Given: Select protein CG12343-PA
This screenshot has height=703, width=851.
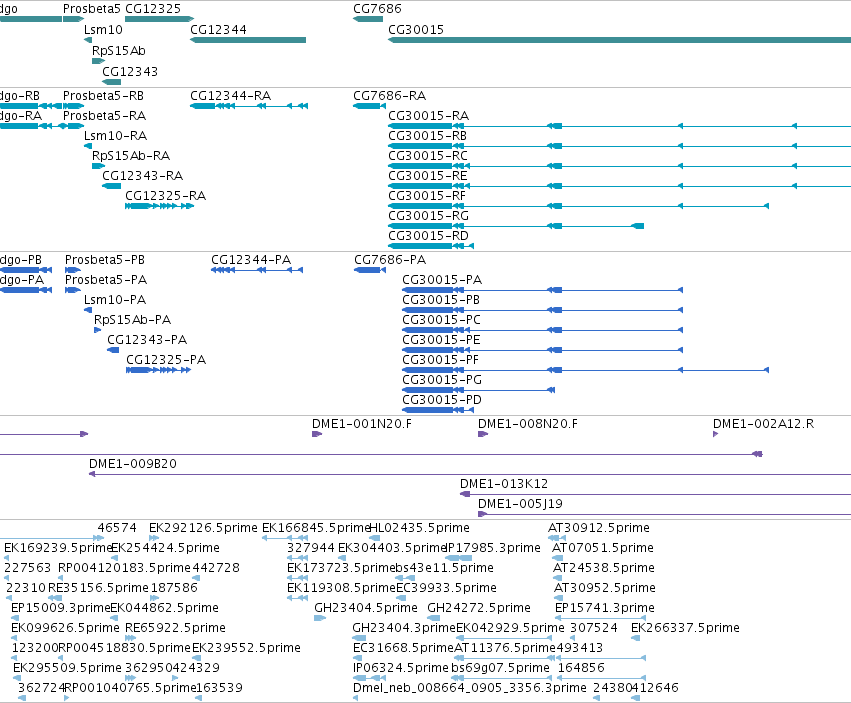Looking at the screenshot, I should click(113, 350).
